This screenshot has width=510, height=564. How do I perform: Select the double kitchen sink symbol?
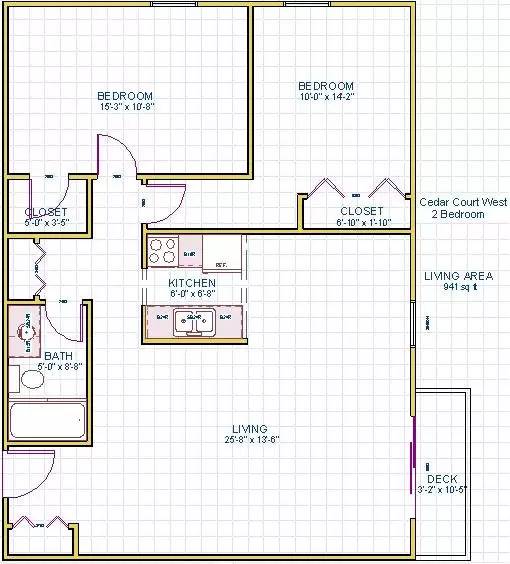pos(194,323)
